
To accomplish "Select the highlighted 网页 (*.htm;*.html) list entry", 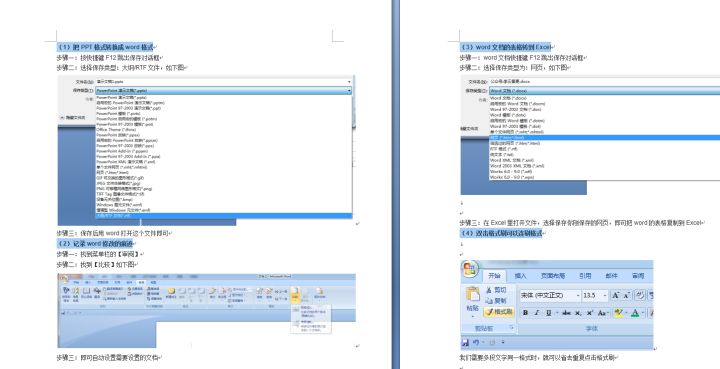I will (x=604, y=138).
